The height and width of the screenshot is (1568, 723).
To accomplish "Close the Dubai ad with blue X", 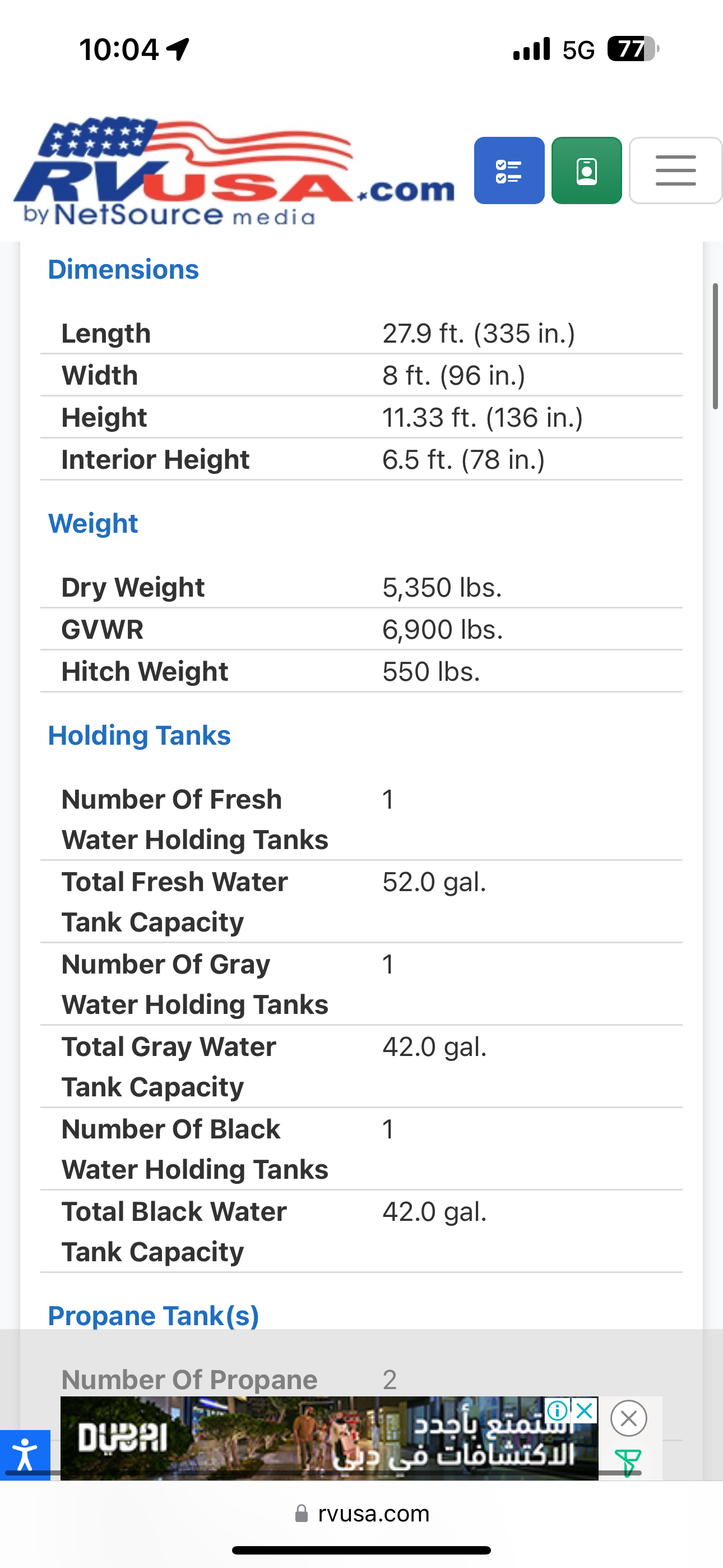I will pos(585,1410).
